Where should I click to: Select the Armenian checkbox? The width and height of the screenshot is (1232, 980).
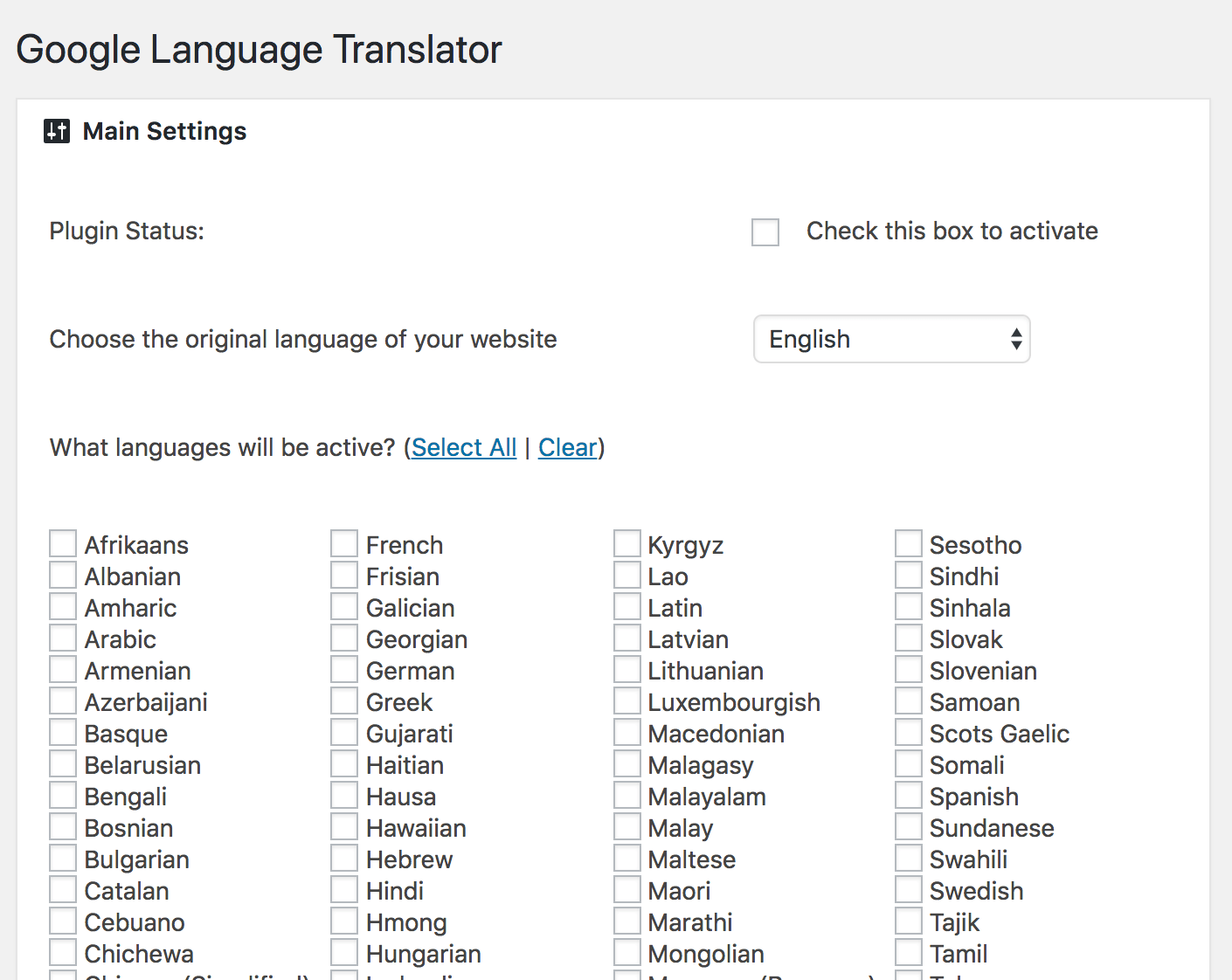tap(63, 669)
